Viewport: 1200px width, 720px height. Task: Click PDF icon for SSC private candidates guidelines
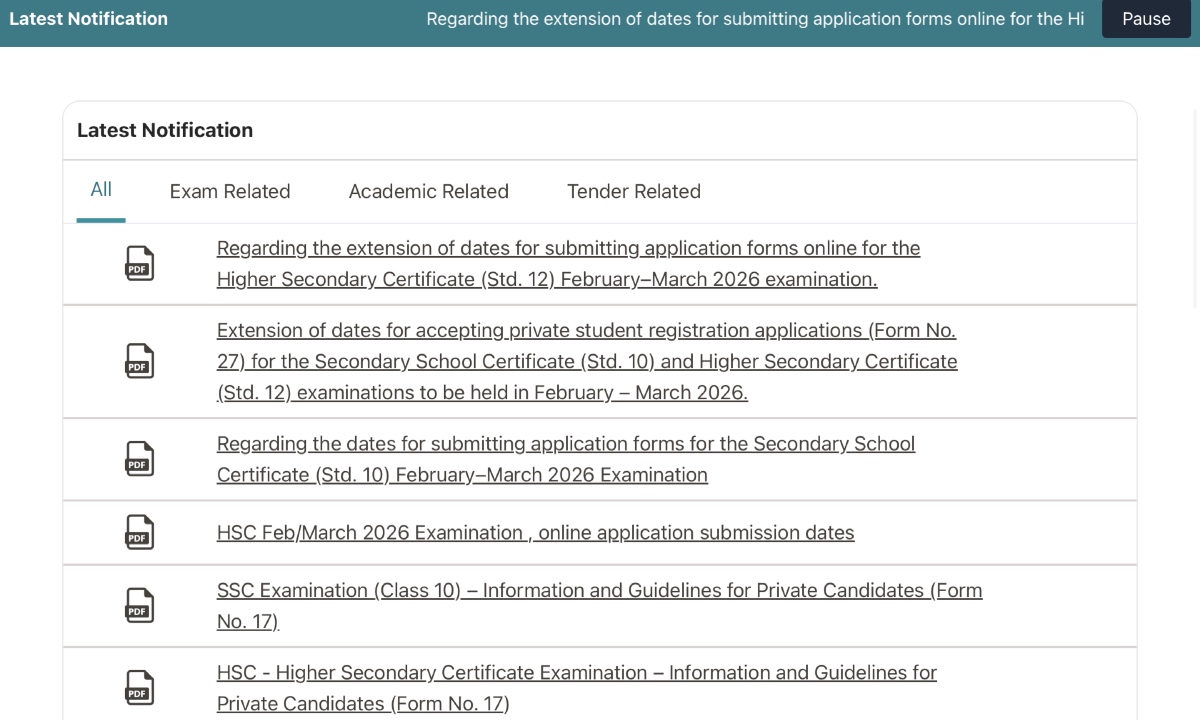coord(139,605)
